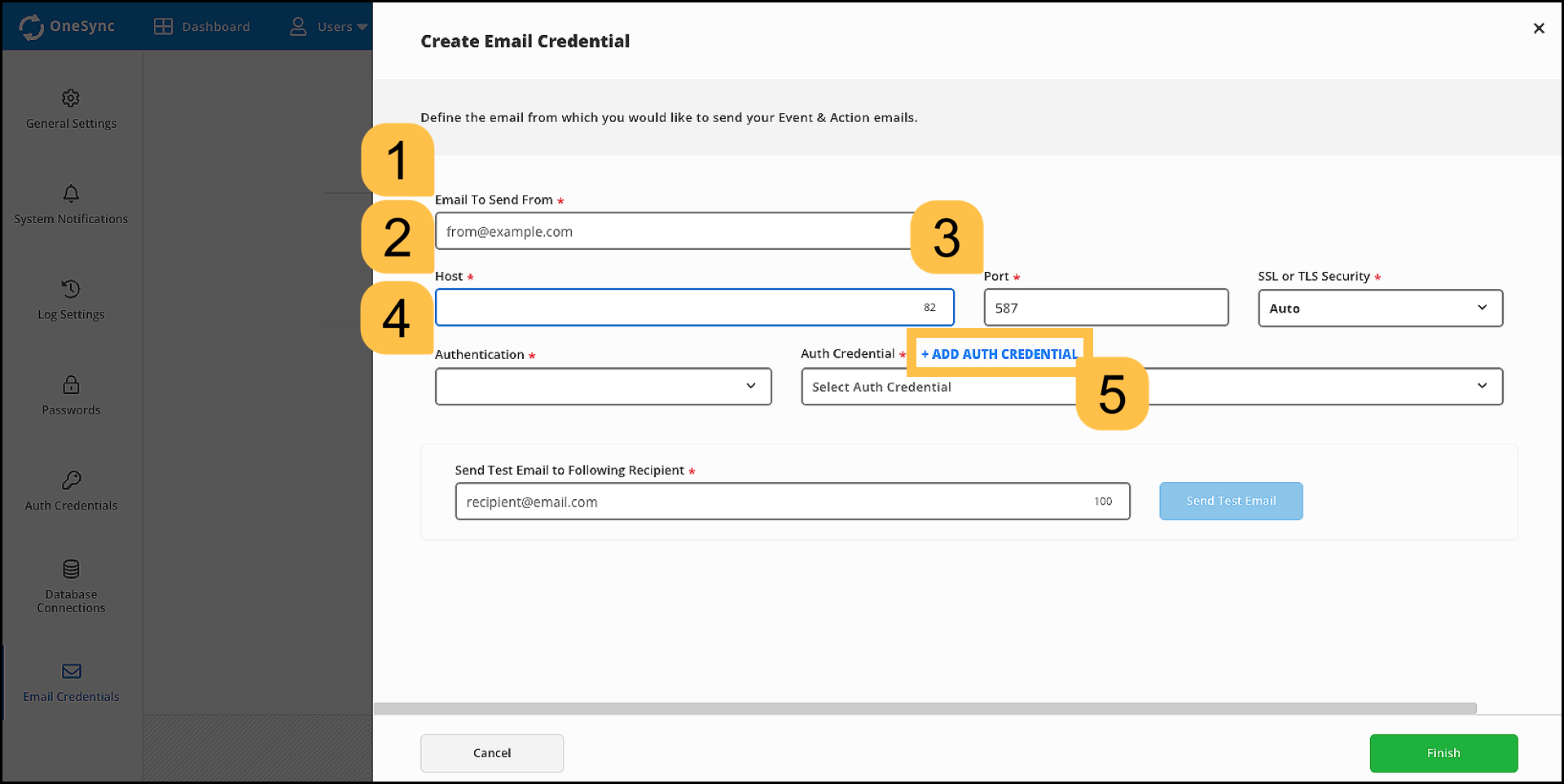This screenshot has height=784, width=1564.
Task: Select the Passwords sidebar icon
Action: pyautogui.click(x=71, y=395)
